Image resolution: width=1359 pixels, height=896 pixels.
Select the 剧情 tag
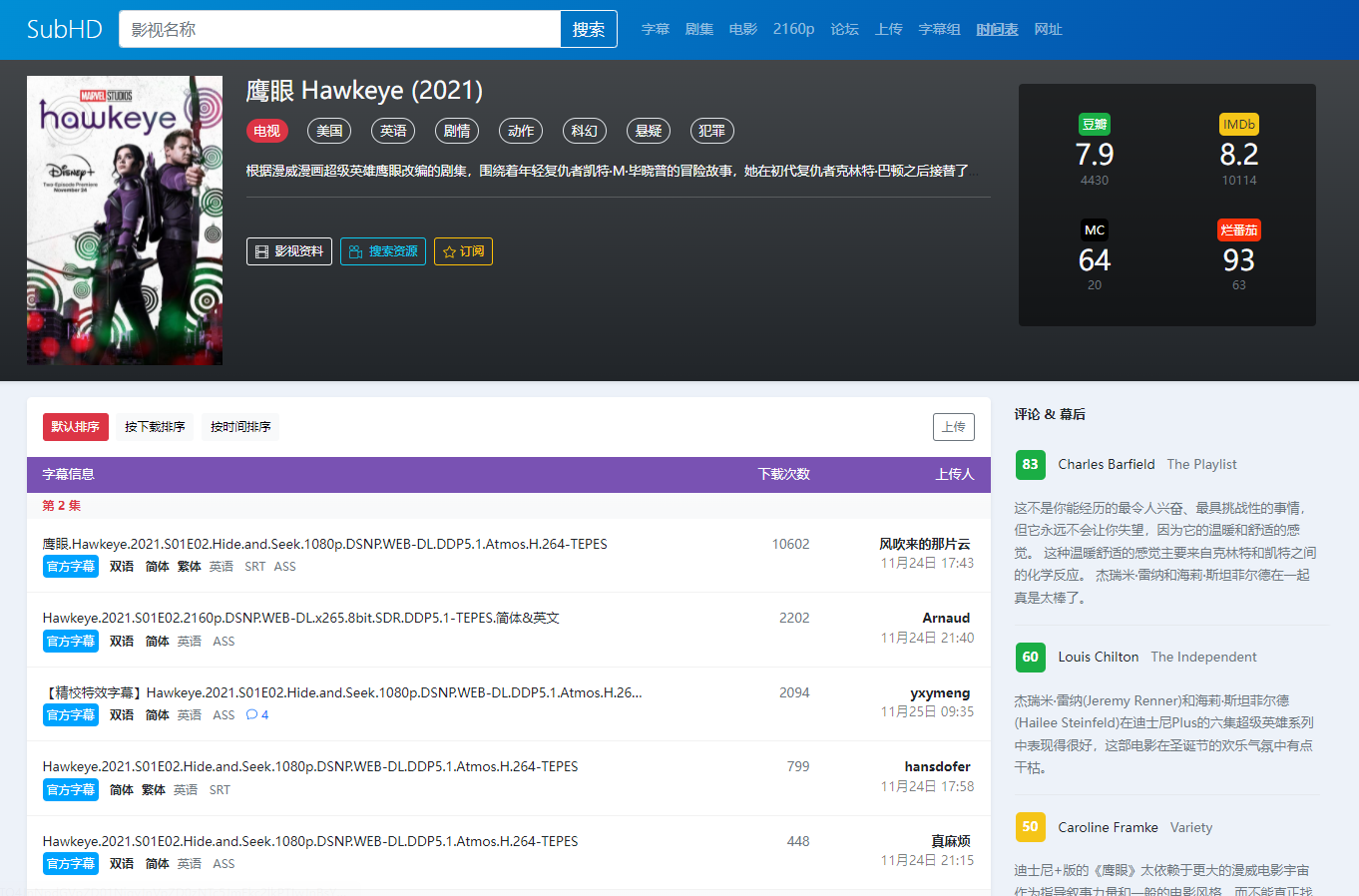click(457, 131)
